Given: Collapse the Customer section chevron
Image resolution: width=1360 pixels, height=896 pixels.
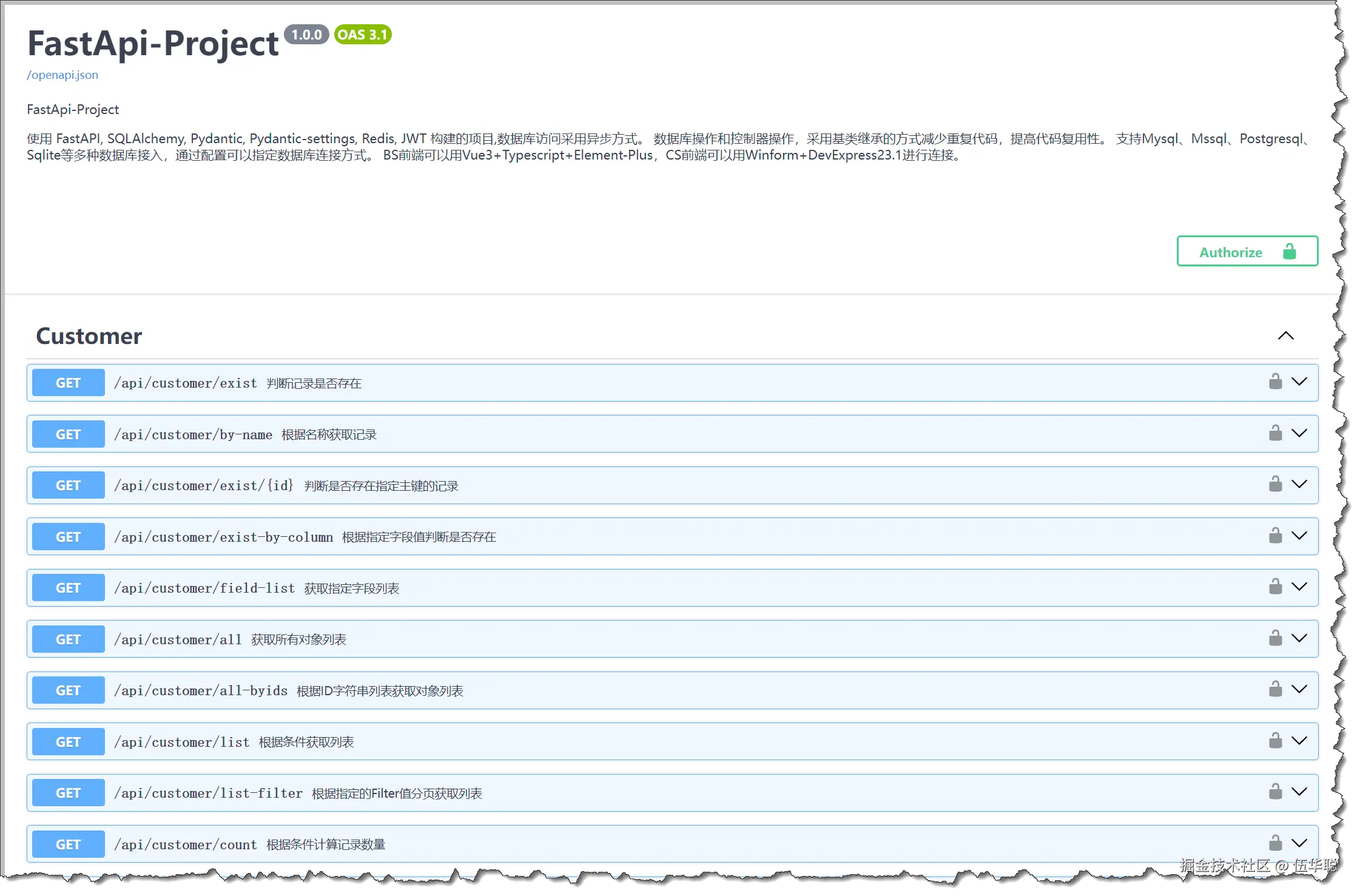Looking at the screenshot, I should (1285, 336).
